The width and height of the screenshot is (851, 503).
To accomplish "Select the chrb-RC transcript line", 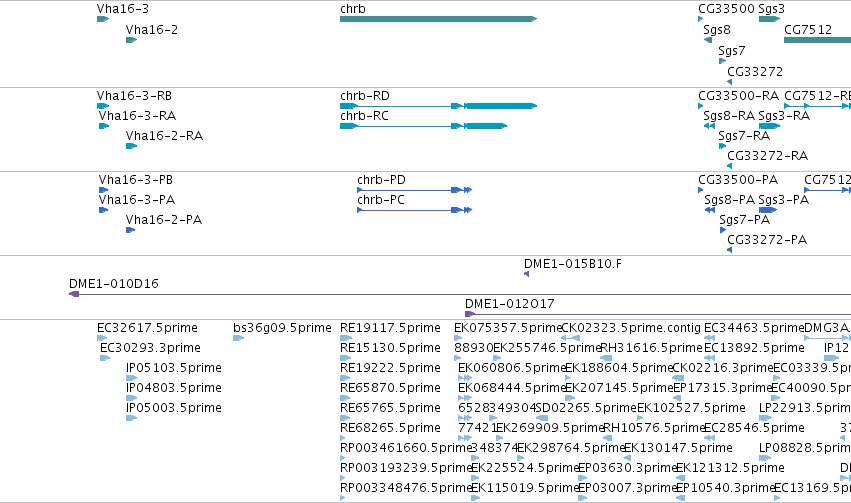I will coord(423,126).
